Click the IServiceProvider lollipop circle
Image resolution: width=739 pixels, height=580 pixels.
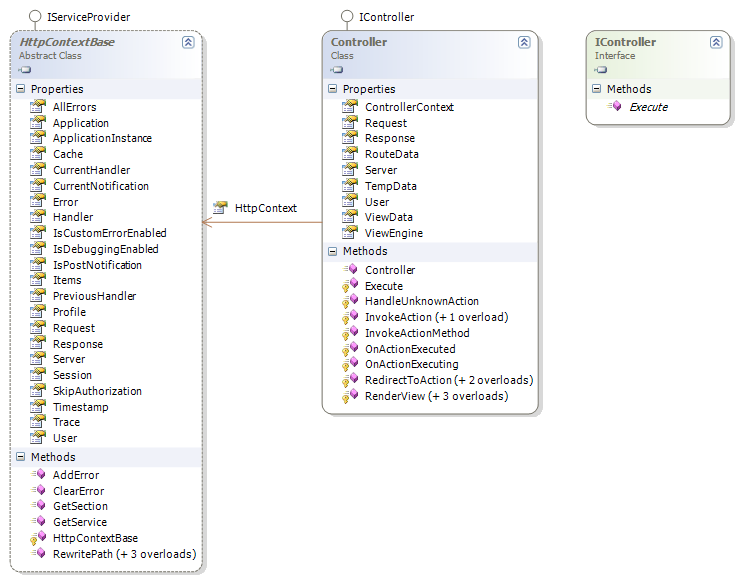pyautogui.click(x=35, y=16)
